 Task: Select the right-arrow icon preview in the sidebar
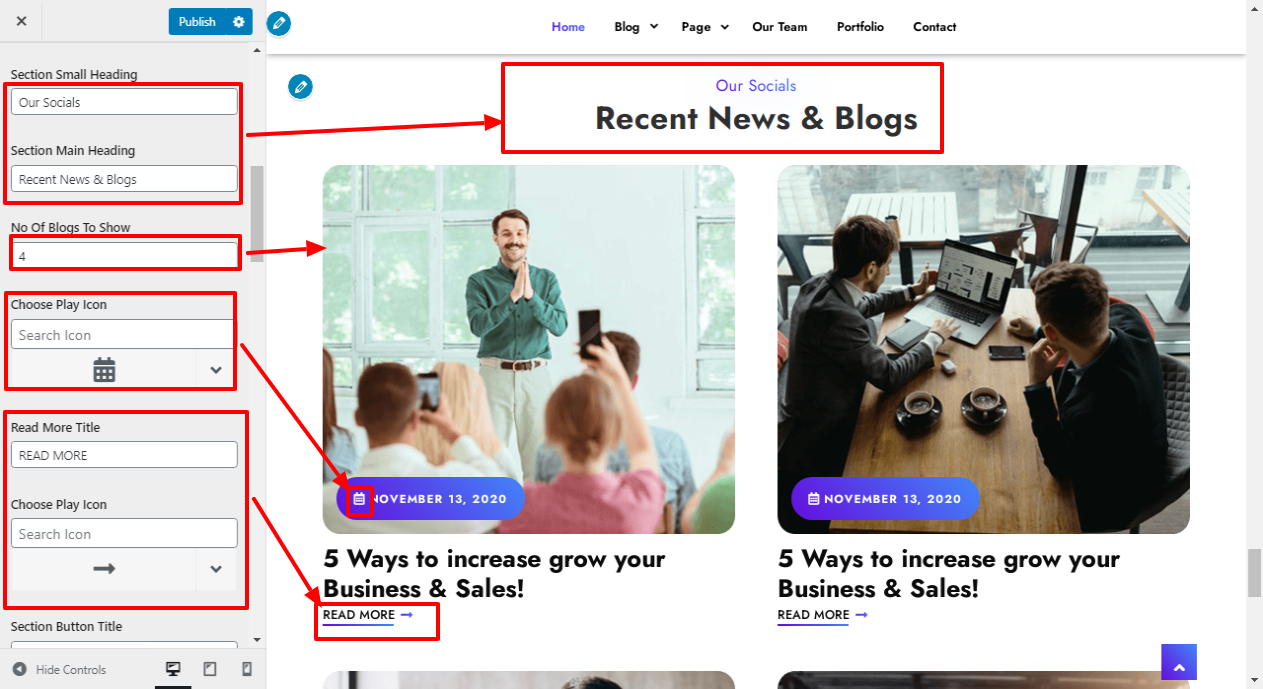[x=104, y=569]
